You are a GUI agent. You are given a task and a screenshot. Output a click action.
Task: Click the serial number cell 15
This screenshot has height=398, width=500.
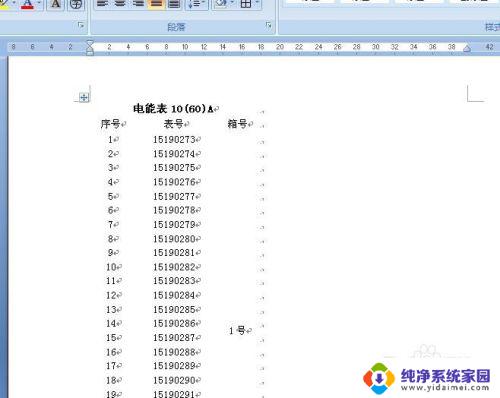[111, 338]
